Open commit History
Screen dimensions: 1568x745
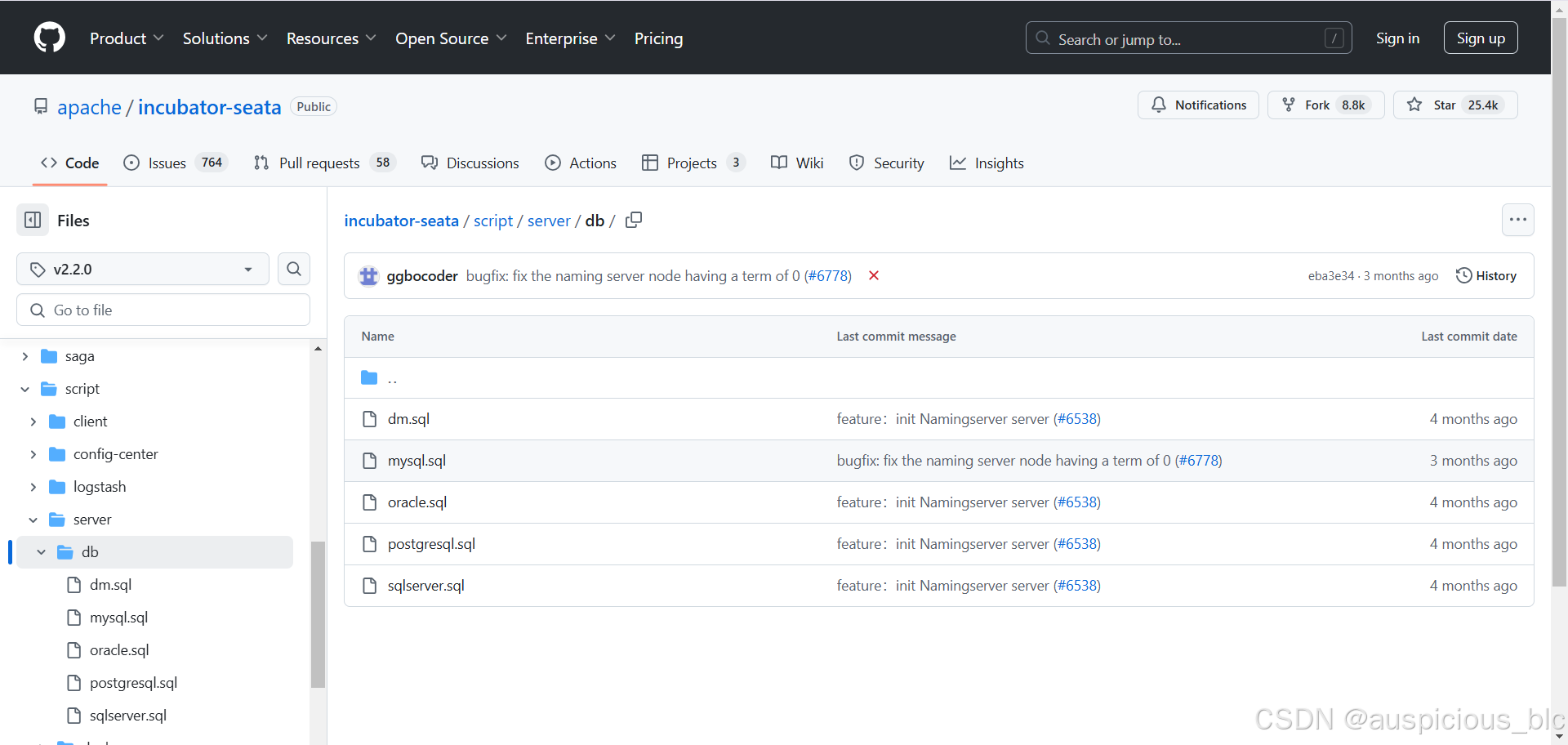click(x=1486, y=276)
